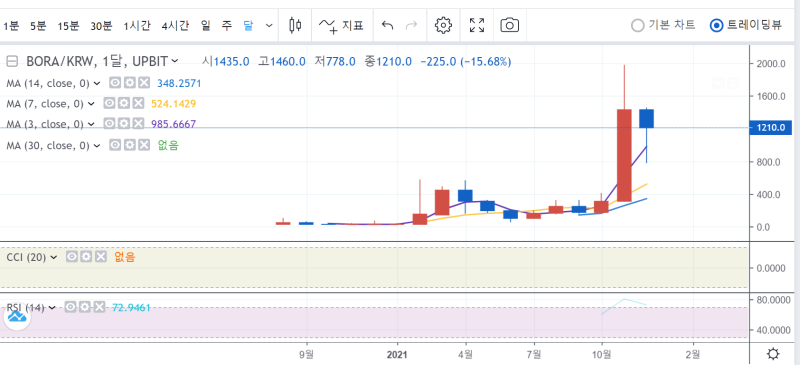Undo the last chart change
Image resolution: width=800 pixels, height=365 pixels.
click(388, 25)
